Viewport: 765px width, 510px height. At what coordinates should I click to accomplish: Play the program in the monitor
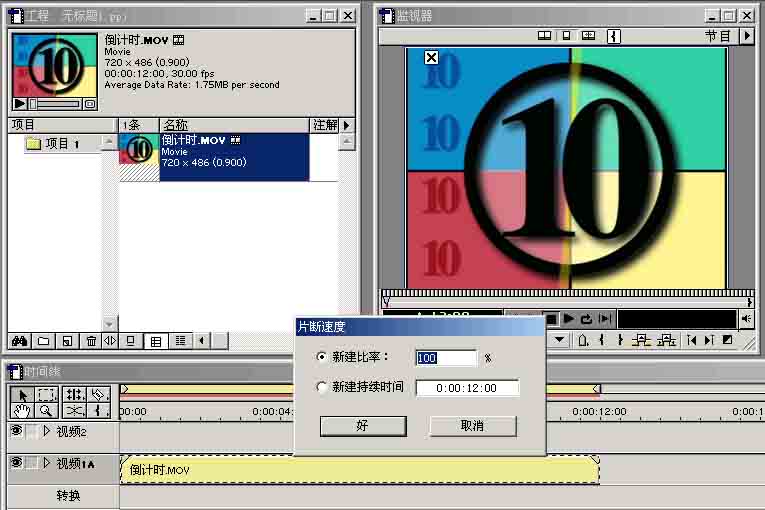point(568,319)
